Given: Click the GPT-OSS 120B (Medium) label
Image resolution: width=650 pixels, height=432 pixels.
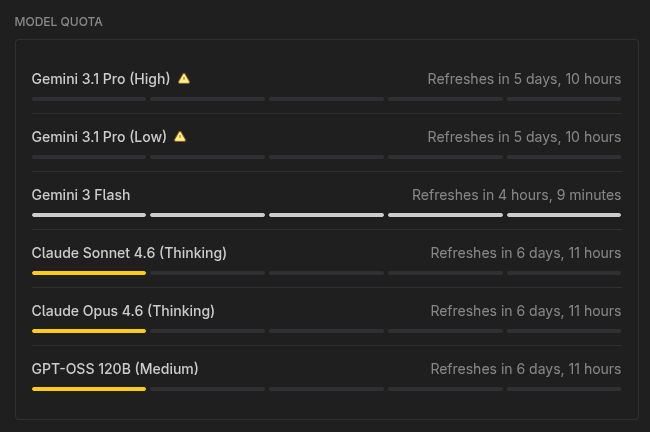Looking at the screenshot, I should [x=115, y=369].
